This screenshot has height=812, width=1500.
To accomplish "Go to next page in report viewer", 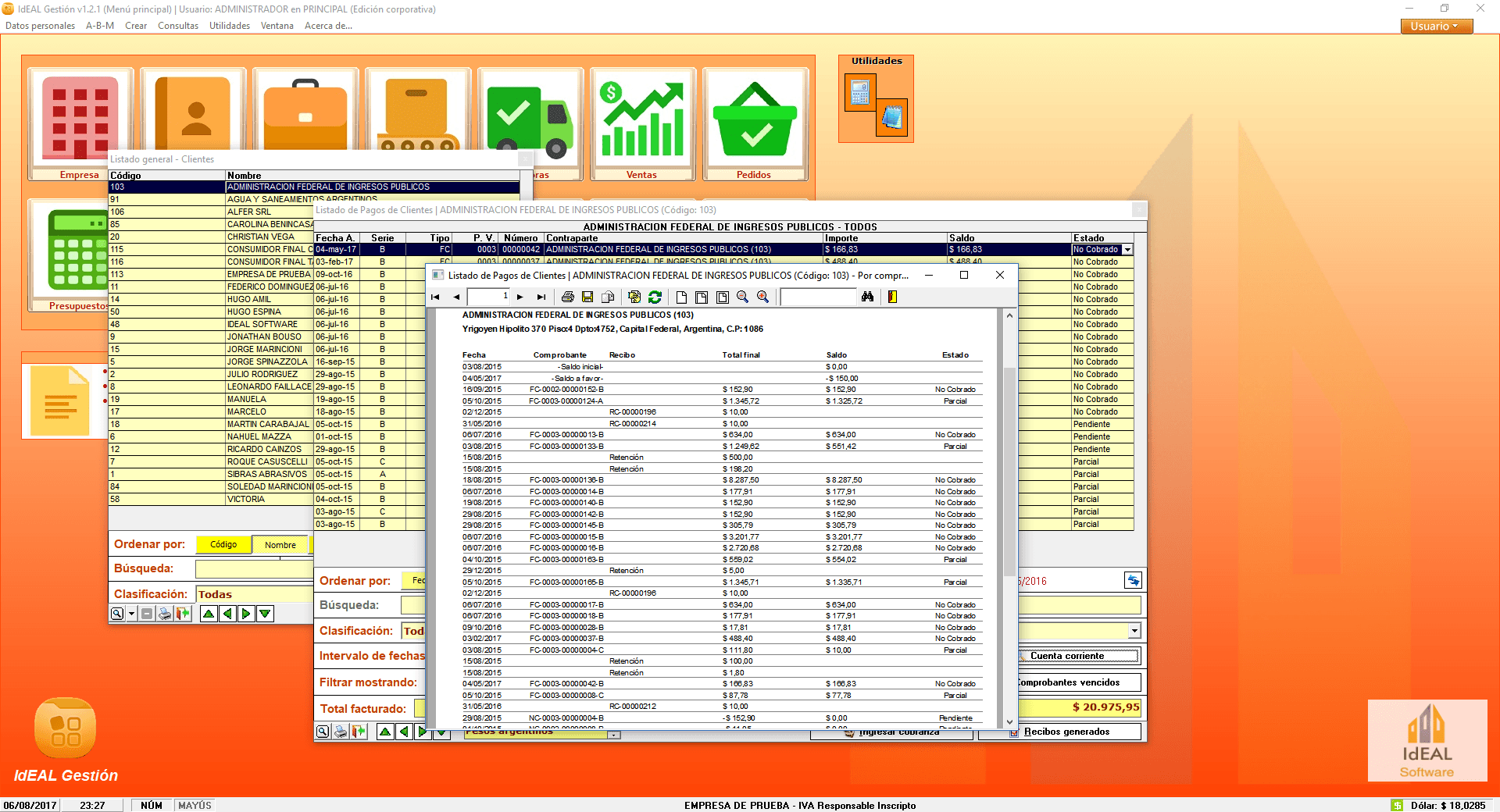I will click(520, 297).
